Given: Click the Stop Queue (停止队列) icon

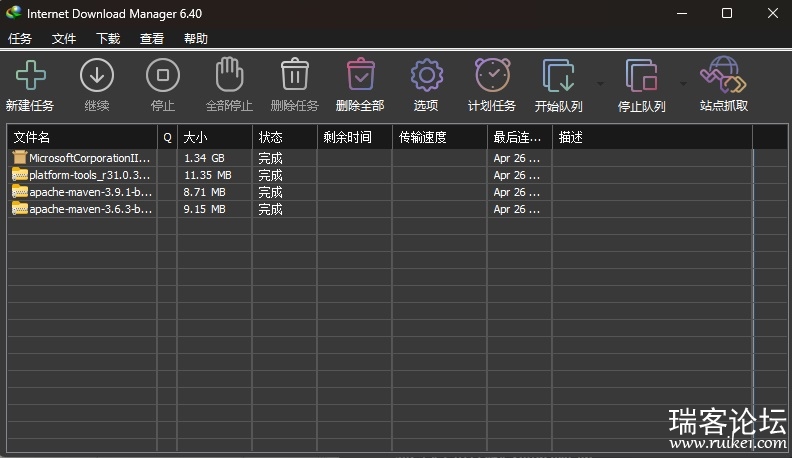Looking at the screenshot, I should 641,75.
